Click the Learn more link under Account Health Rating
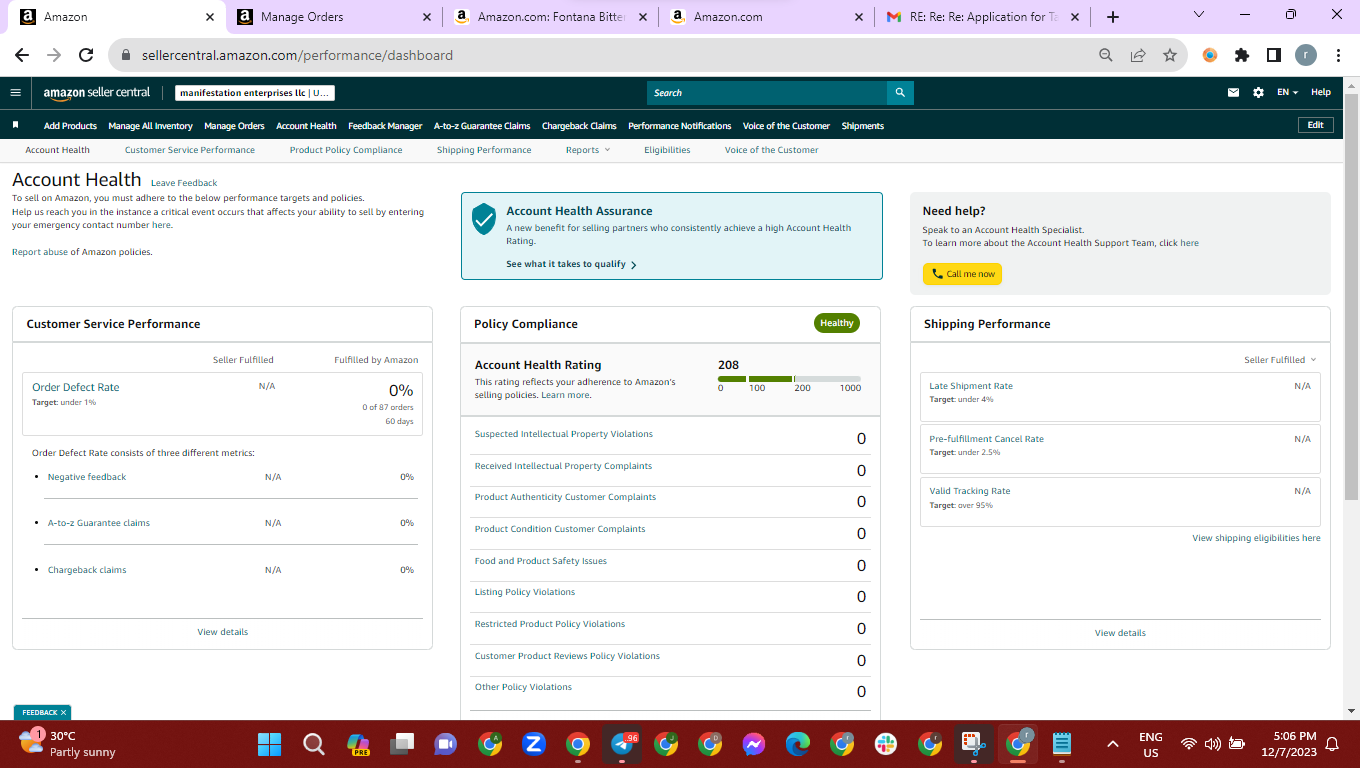Viewport: 1360px width, 768px height. point(565,395)
